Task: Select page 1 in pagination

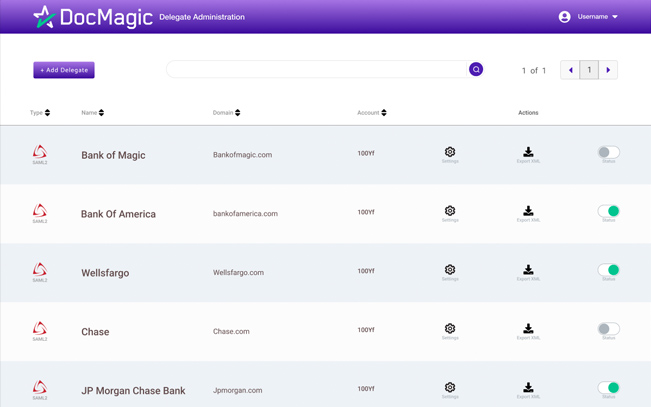Action: [x=589, y=70]
